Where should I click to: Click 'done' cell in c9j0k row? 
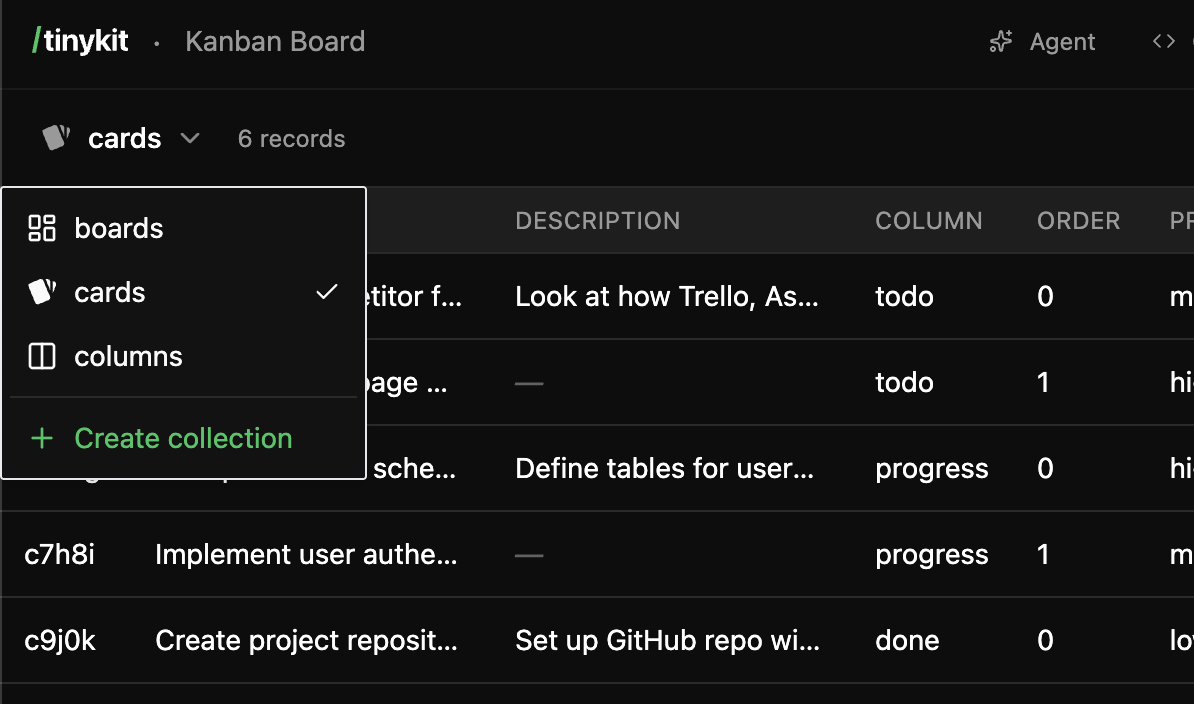907,640
